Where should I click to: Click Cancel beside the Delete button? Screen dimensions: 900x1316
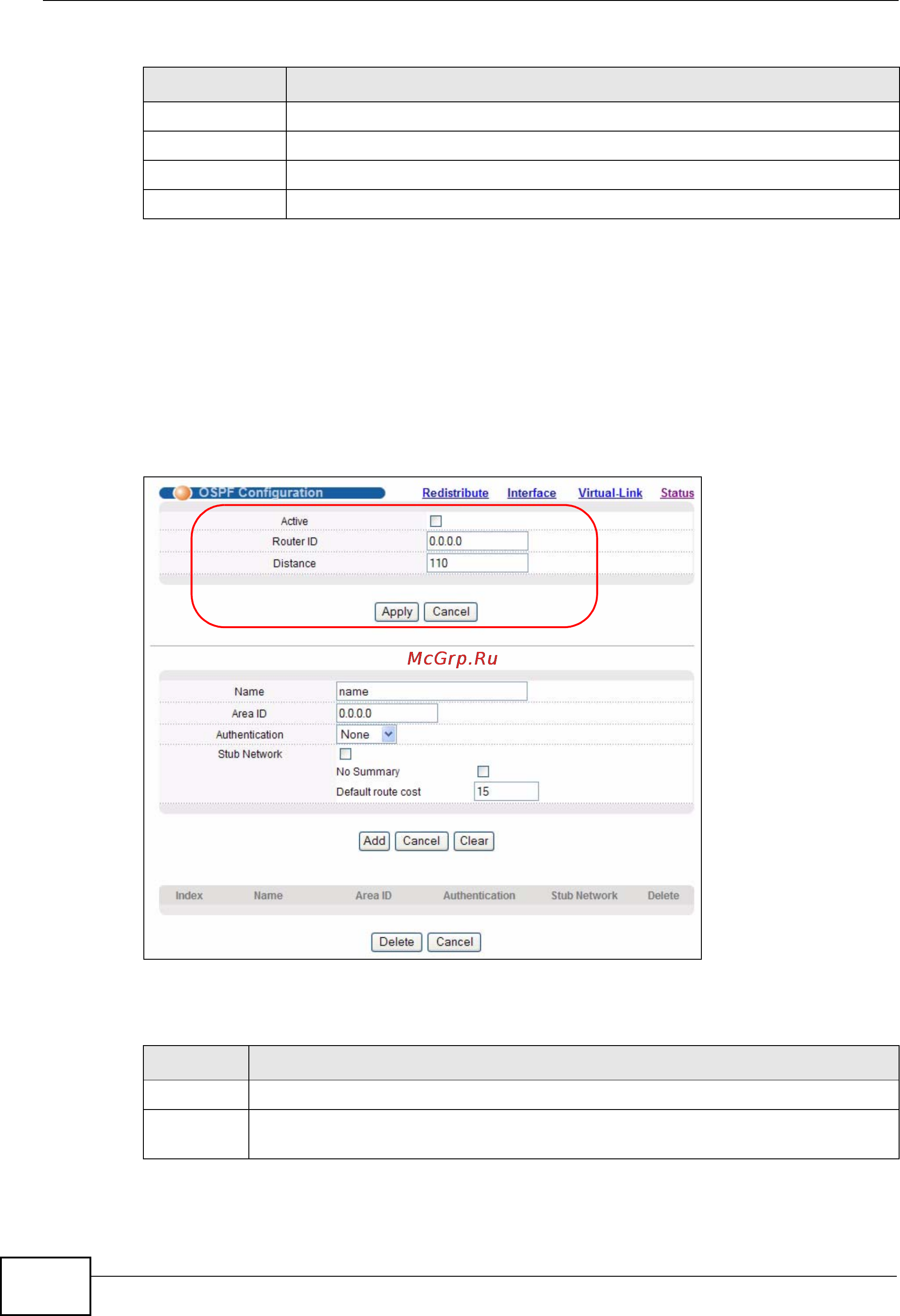click(x=454, y=942)
